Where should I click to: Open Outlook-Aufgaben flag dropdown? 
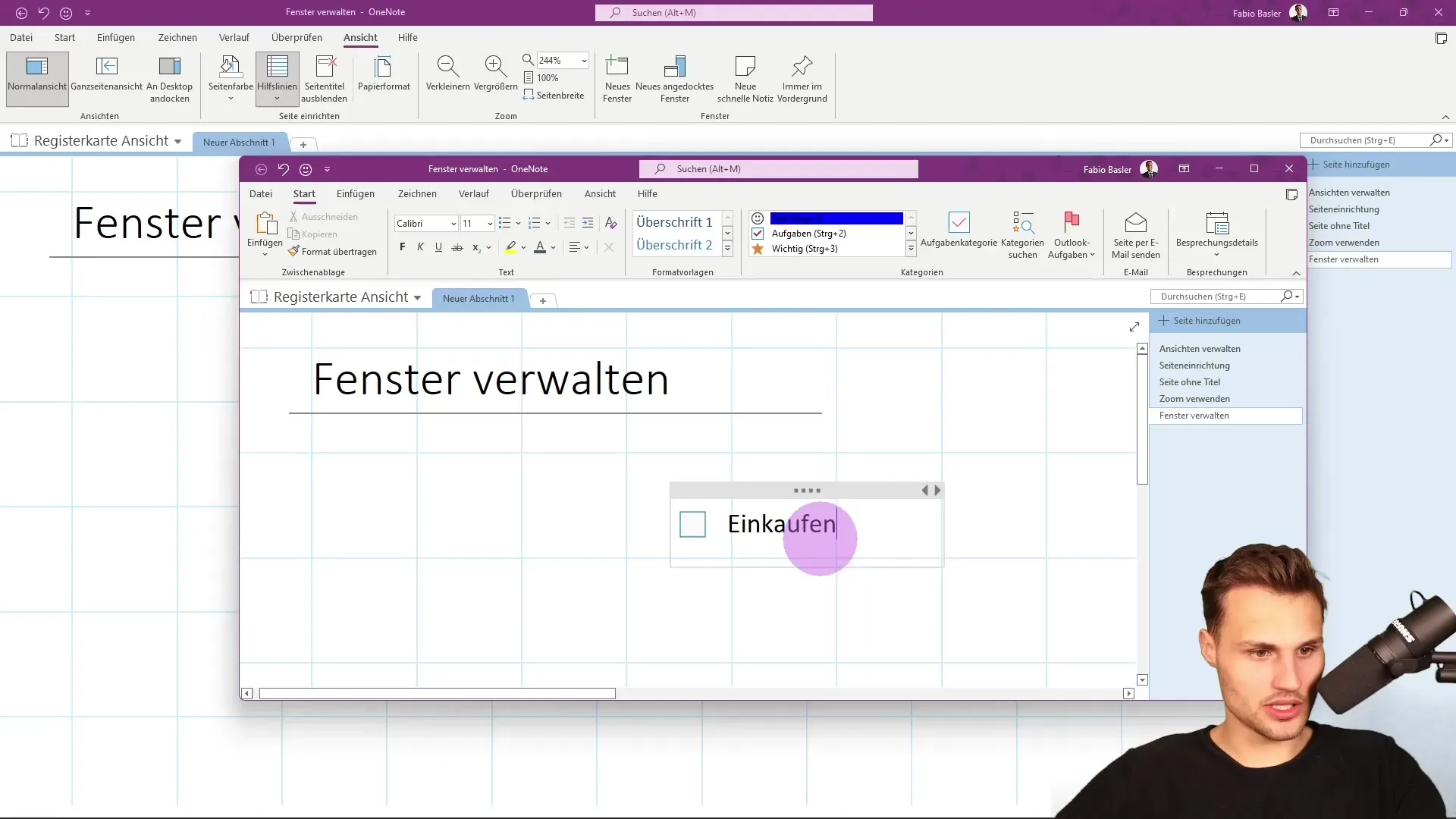pos(1071,236)
